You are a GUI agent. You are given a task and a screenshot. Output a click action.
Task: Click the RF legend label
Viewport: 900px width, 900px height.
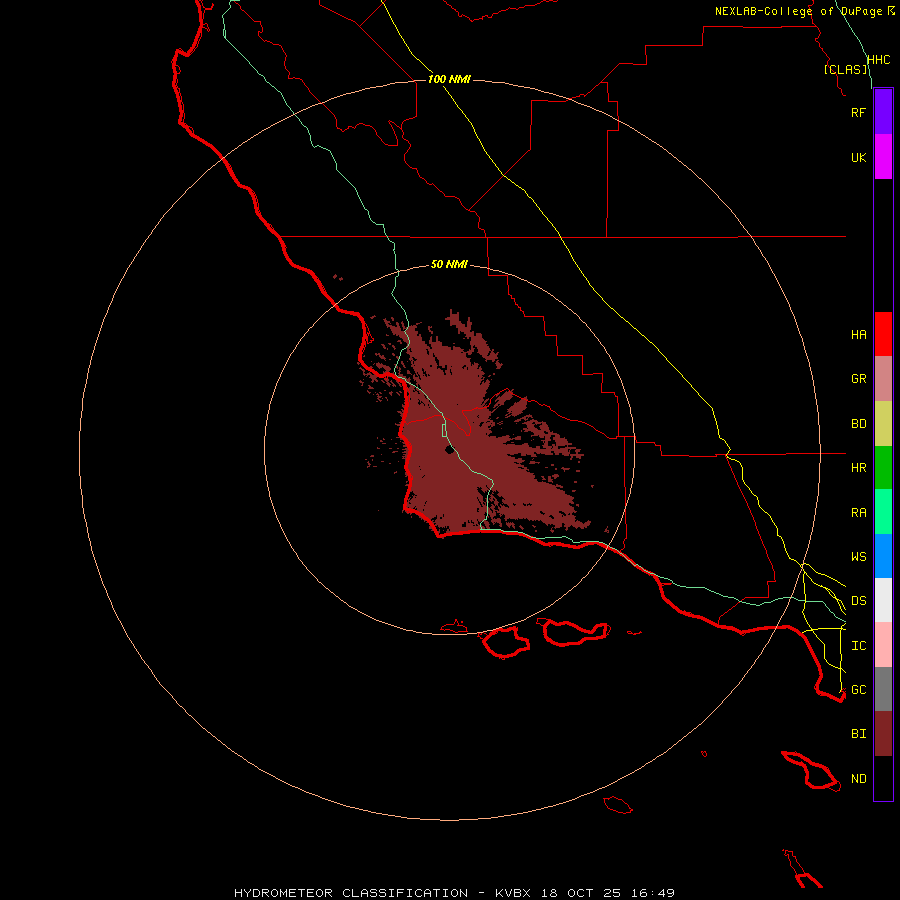858,112
